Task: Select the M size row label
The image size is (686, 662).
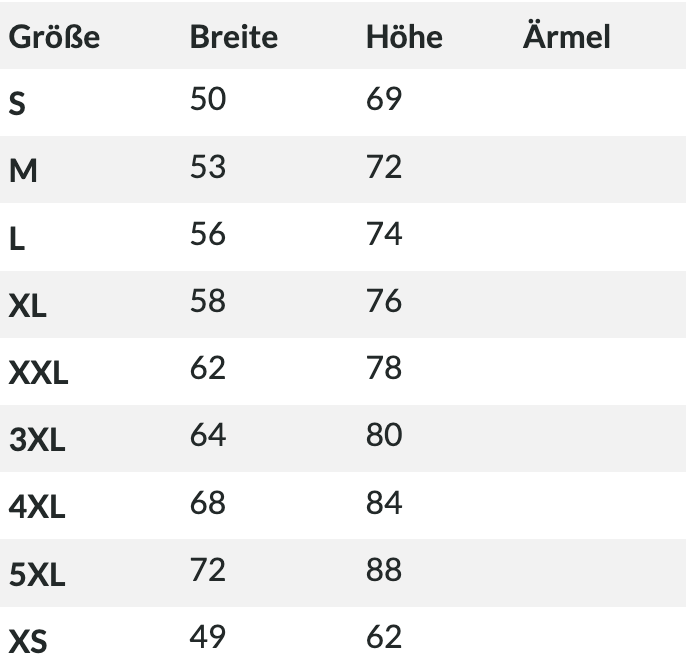Action: [x=23, y=170]
